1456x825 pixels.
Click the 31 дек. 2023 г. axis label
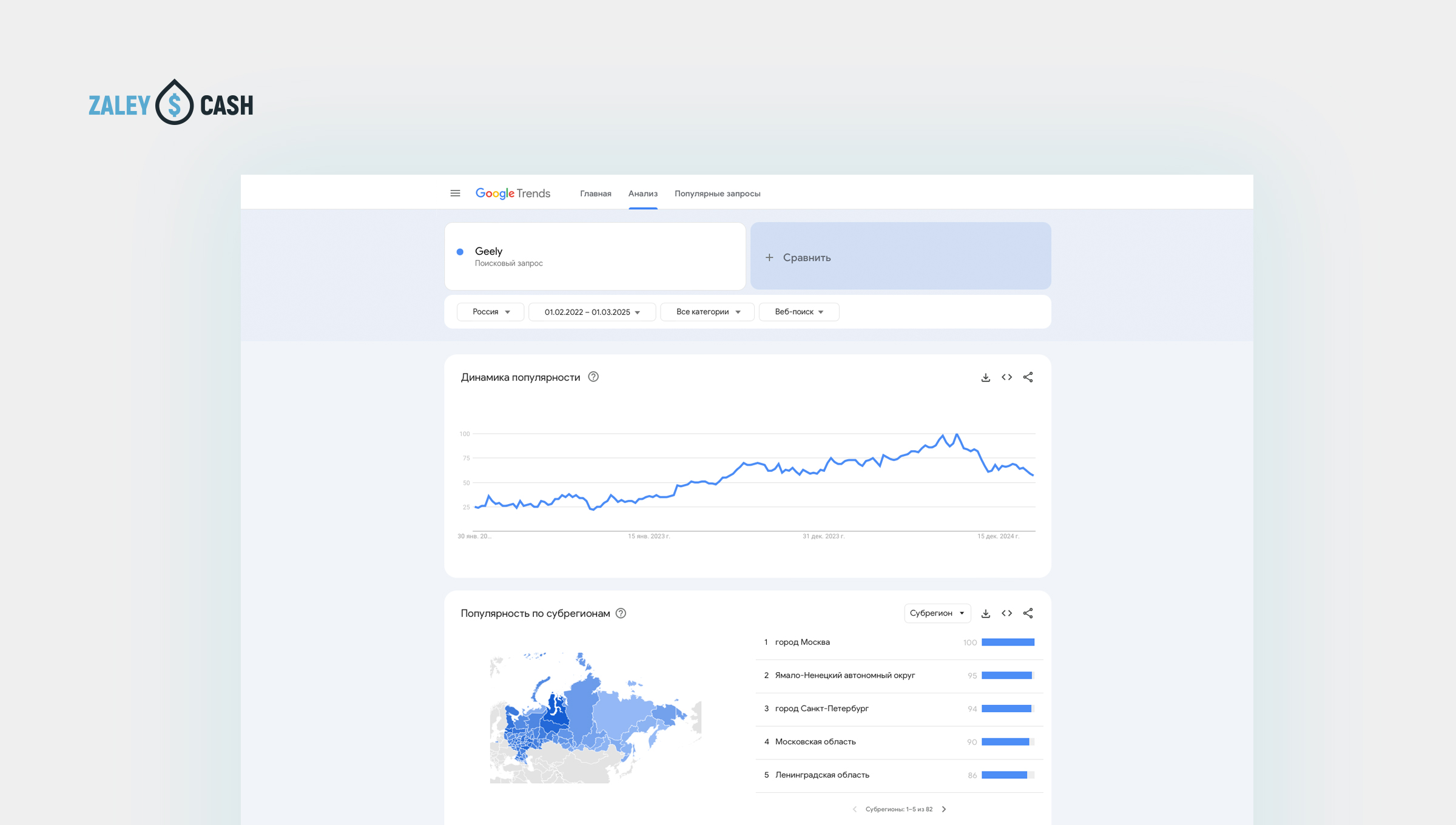823,536
